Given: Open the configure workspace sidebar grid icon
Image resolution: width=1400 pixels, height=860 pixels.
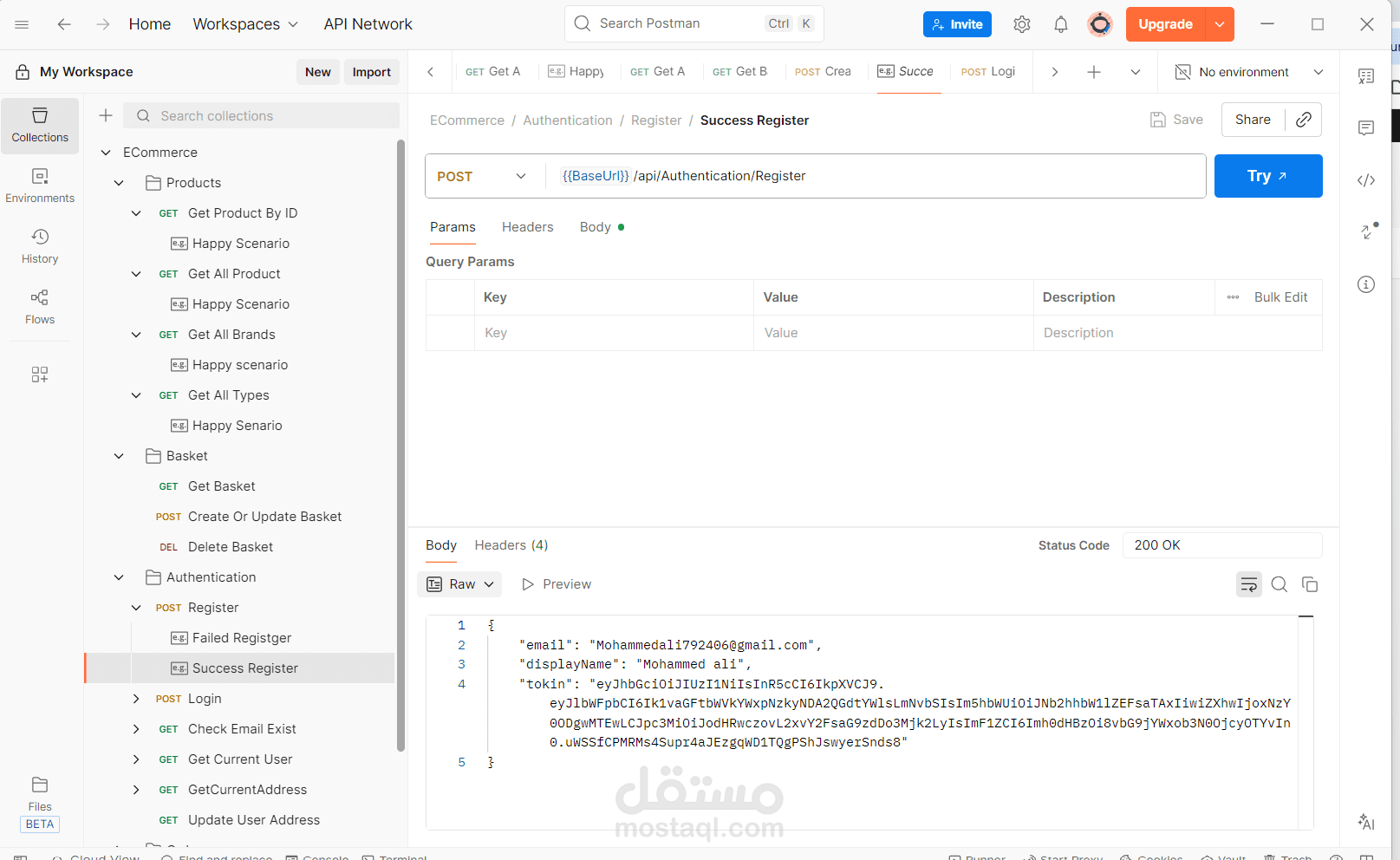Looking at the screenshot, I should pyautogui.click(x=40, y=375).
